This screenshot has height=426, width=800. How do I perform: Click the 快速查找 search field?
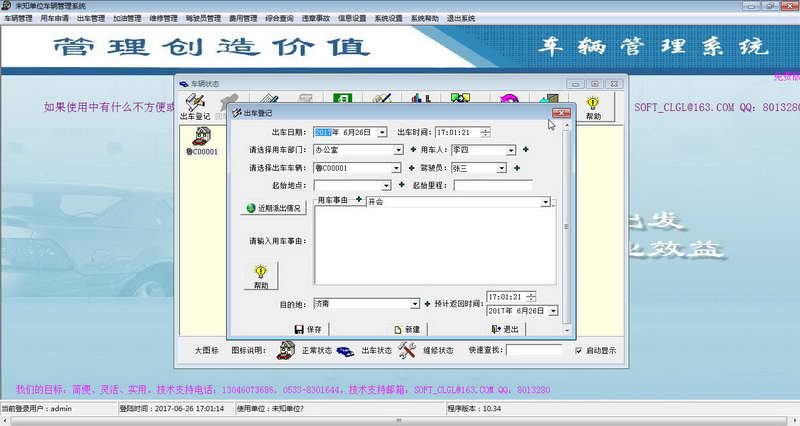tap(534, 350)
